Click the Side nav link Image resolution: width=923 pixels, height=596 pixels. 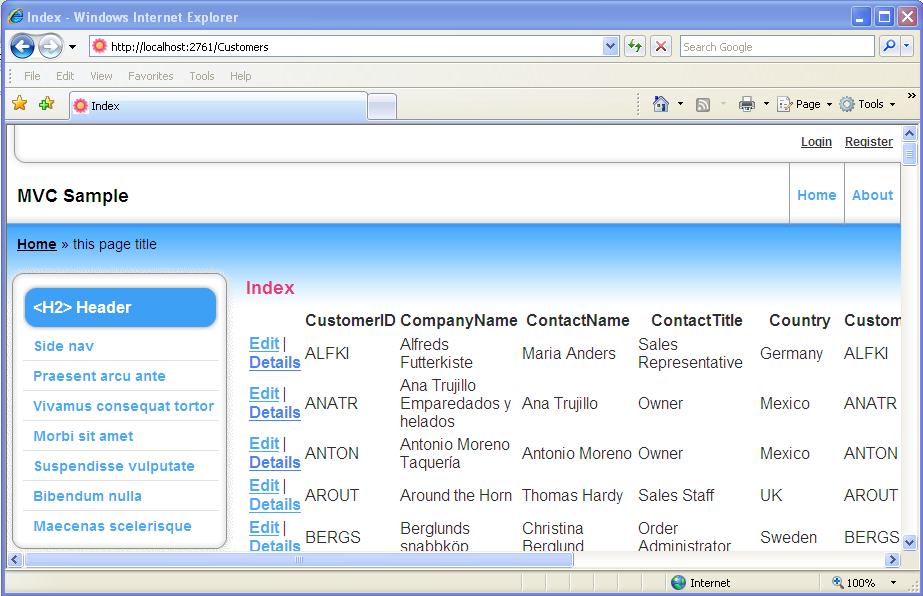tap(64, 346)
